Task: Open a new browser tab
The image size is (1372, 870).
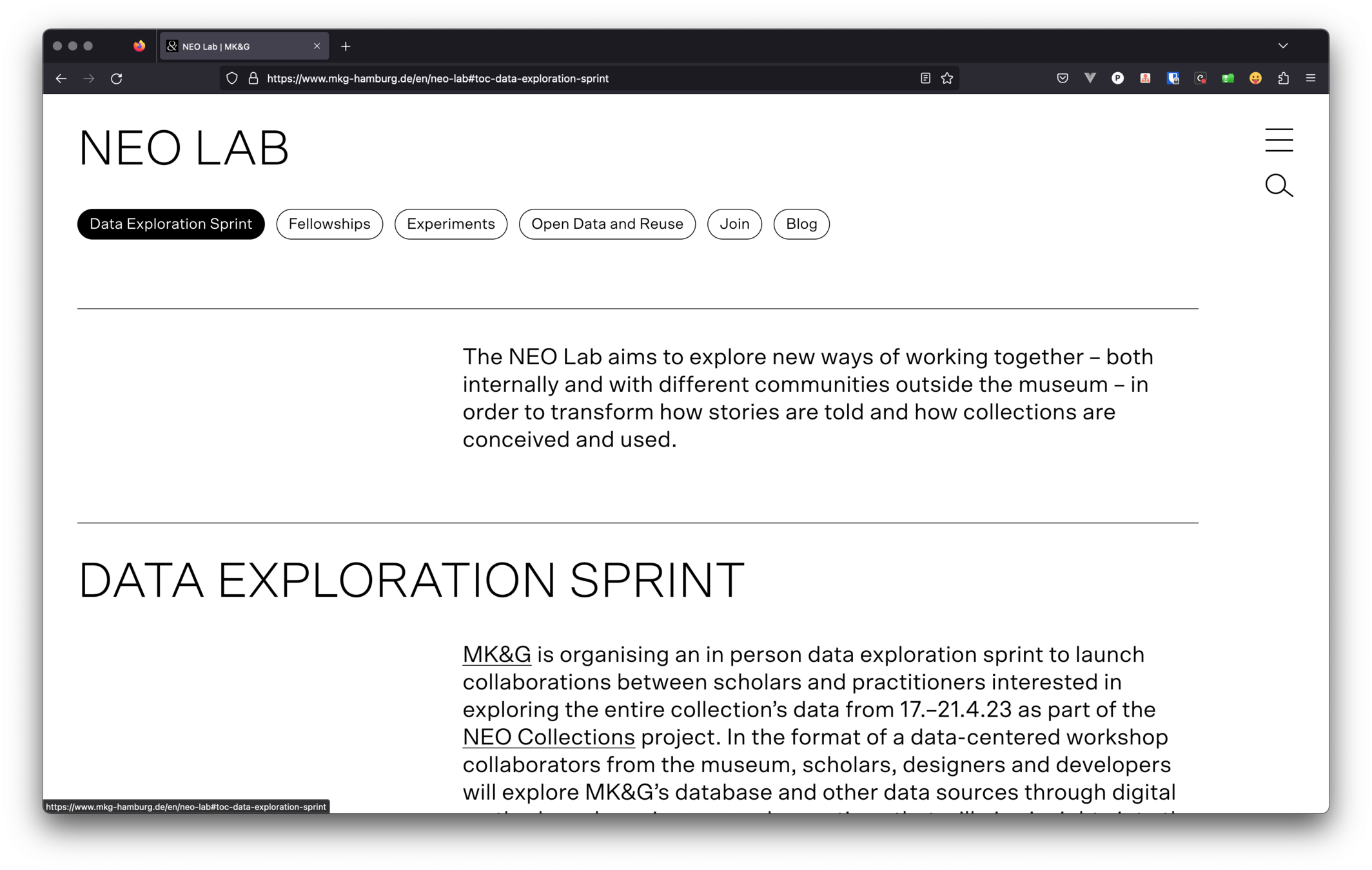Action: tap(346, 46)
